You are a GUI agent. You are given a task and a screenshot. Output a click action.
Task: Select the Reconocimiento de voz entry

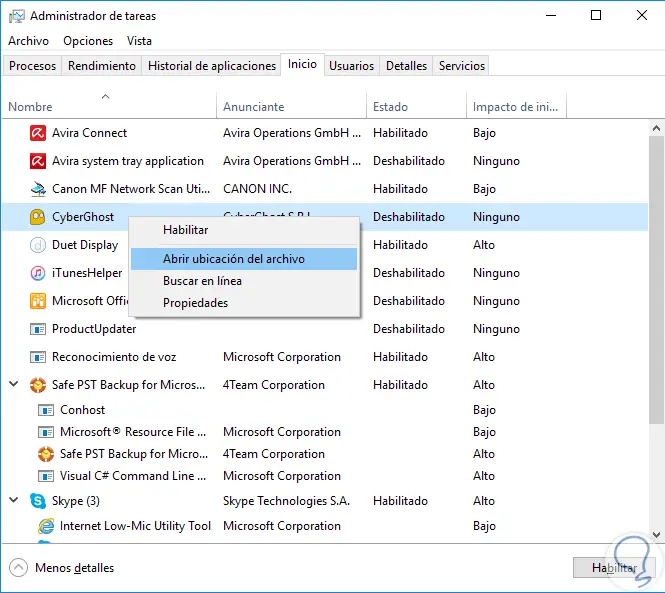[x=114, y=357]
